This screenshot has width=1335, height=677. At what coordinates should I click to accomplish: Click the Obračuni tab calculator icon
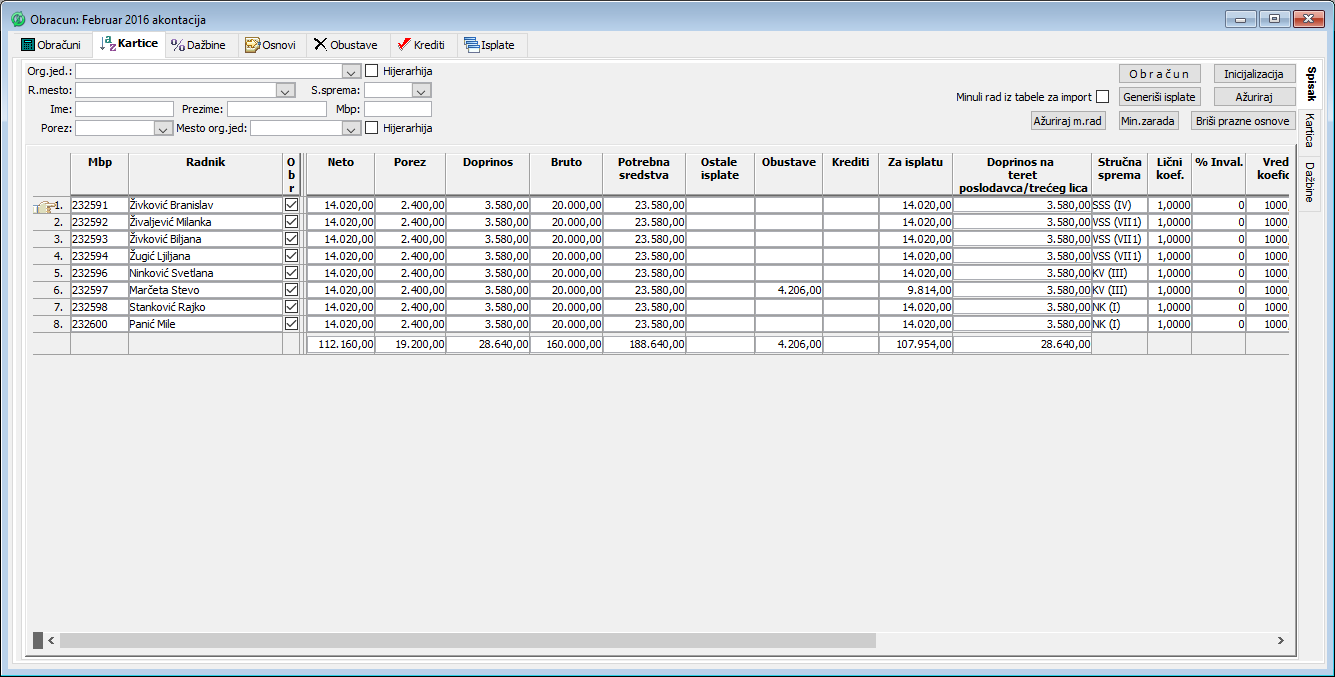coord(28,45)
